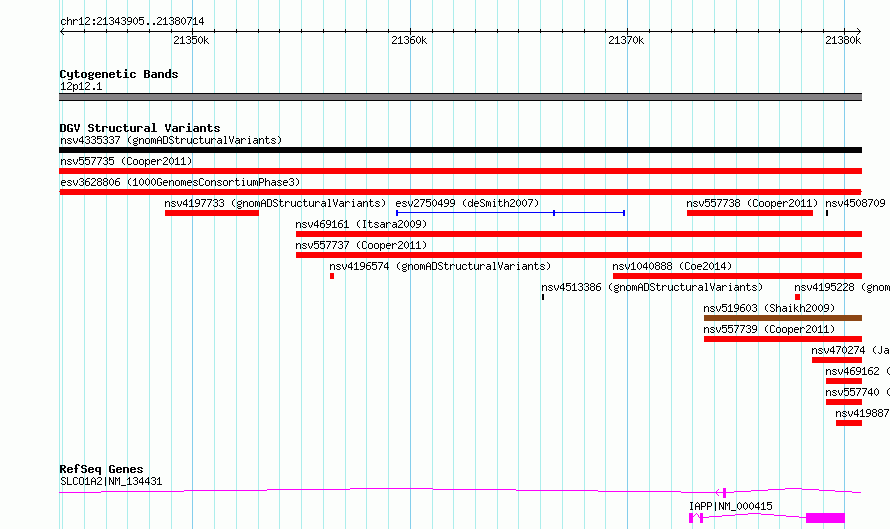Open nsv519603 (Shaikh2009) label
This screenshot has width=890, height=529.
(x=769, y=308)
